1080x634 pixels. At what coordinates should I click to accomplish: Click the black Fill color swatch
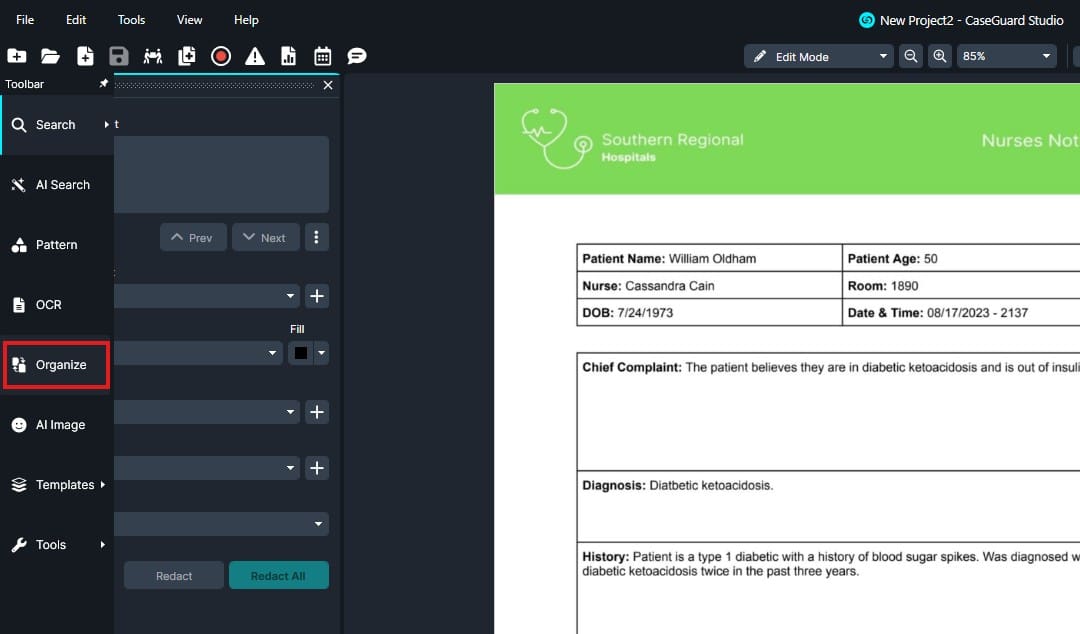[x=301, y=353]
